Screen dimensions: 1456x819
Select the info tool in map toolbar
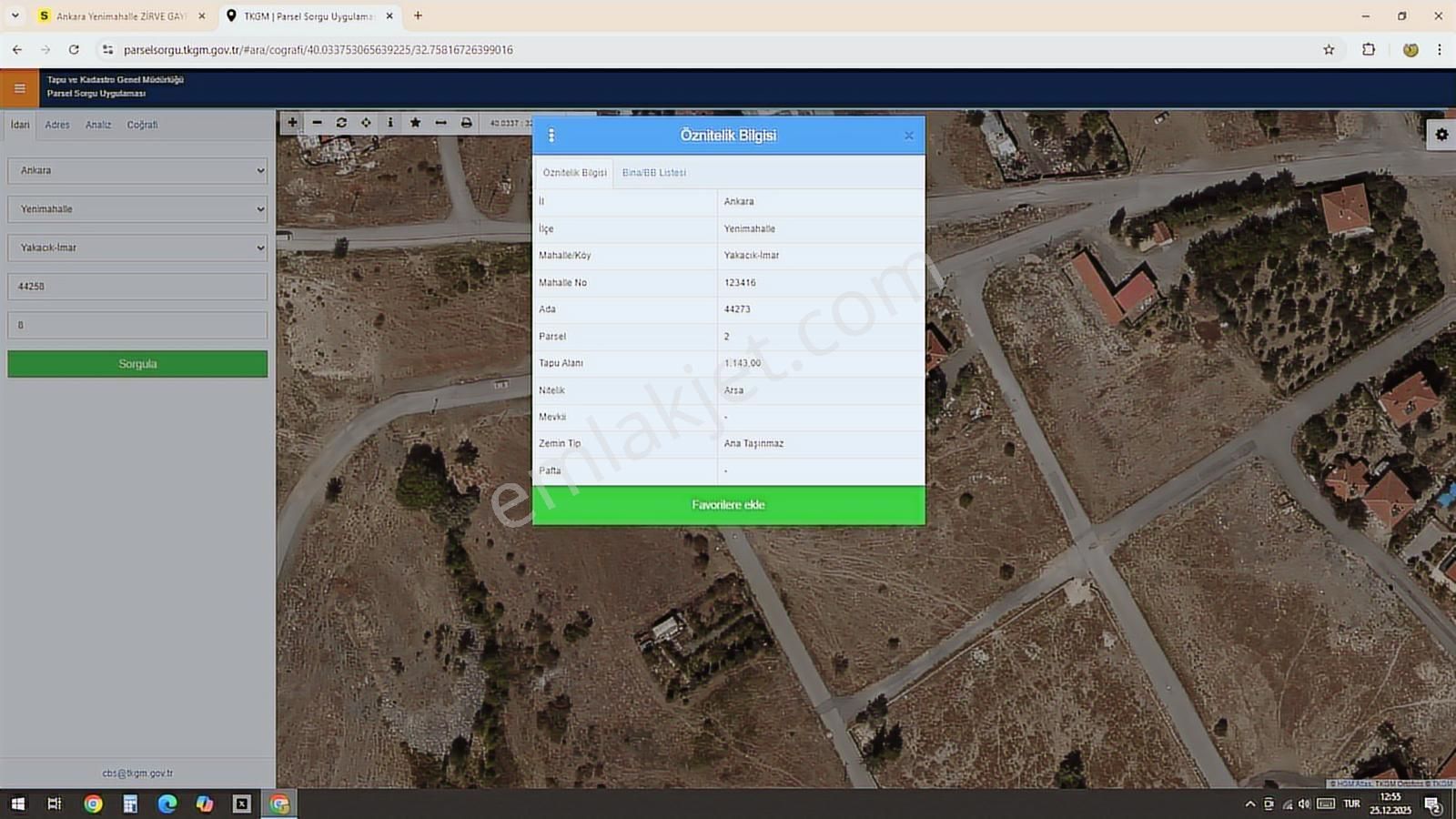point(390,123)
